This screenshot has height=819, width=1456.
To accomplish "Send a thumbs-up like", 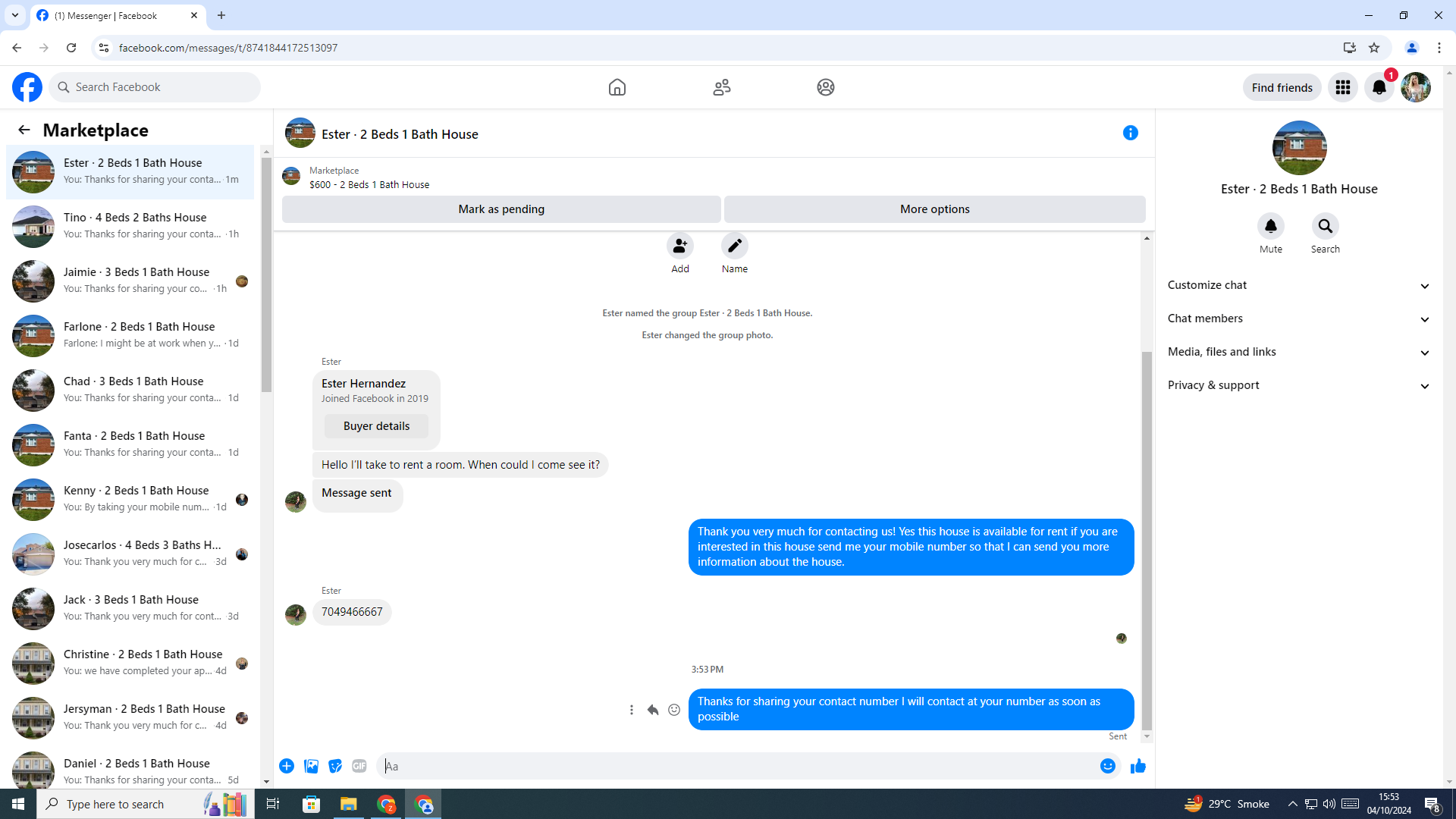I will click(1138, 766).
